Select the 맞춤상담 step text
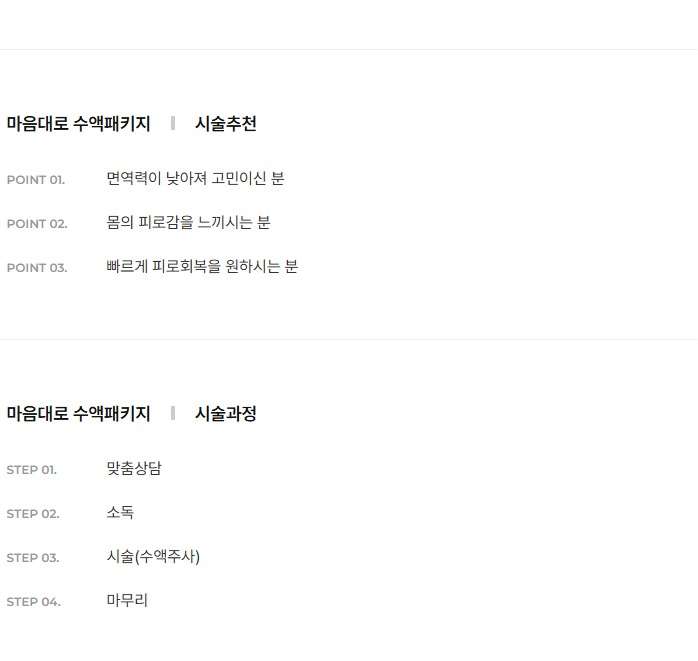This screenshot has height=661, width=698. pos(134,468)
